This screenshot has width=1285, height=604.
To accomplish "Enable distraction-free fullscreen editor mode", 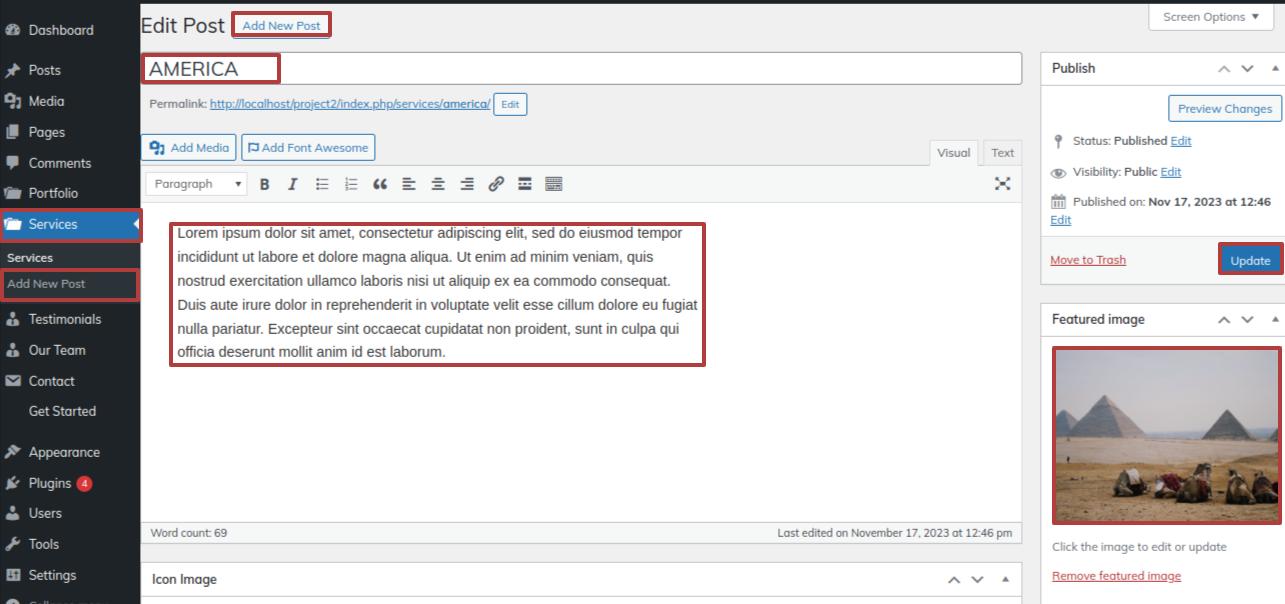I will [x=1002, y=184].
